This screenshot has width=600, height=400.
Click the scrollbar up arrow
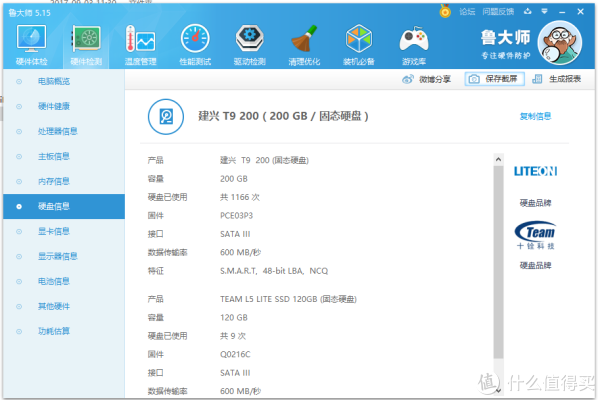coord(498,159)
